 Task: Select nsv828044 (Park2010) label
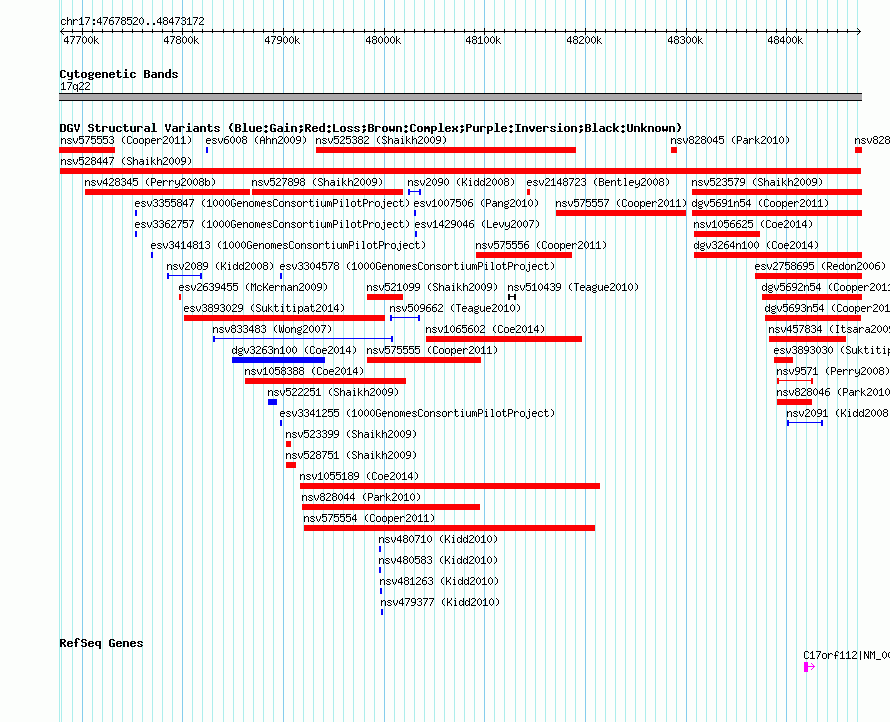tap(362, 497)
